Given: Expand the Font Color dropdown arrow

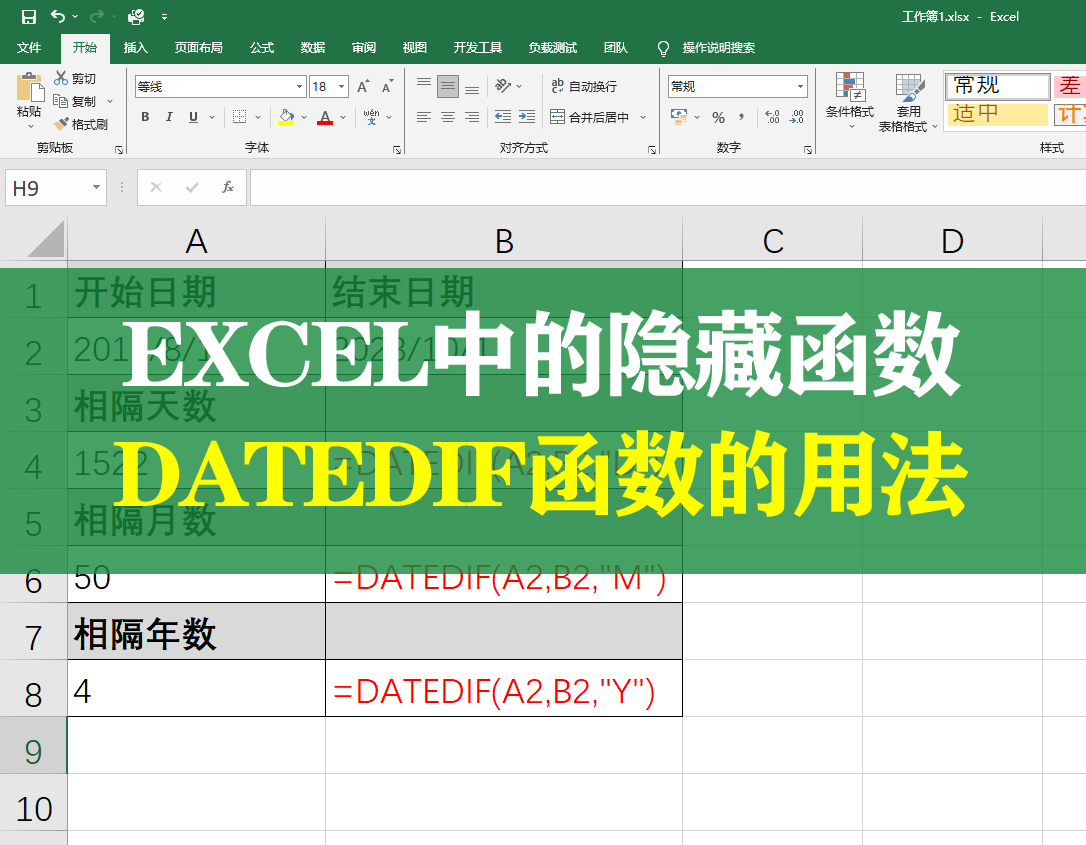Looking at the screenshot, I should pos(343,117).
